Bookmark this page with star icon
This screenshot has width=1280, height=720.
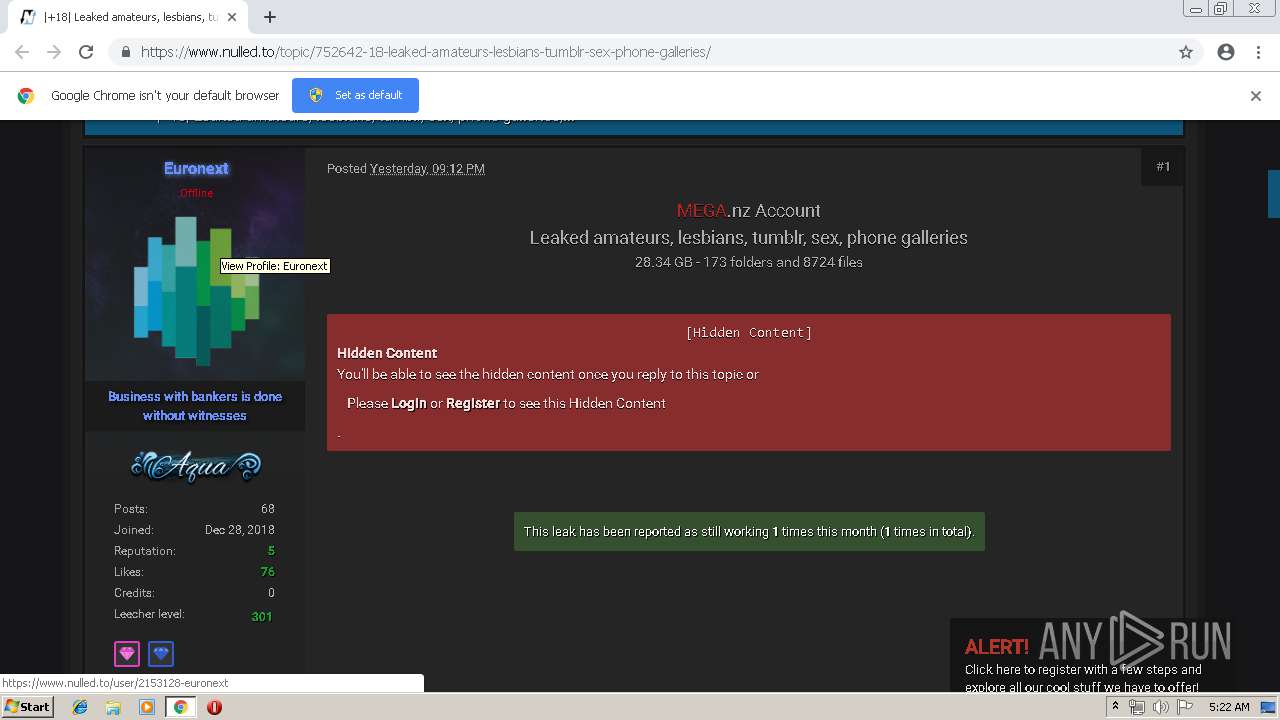click(1186, 52)
